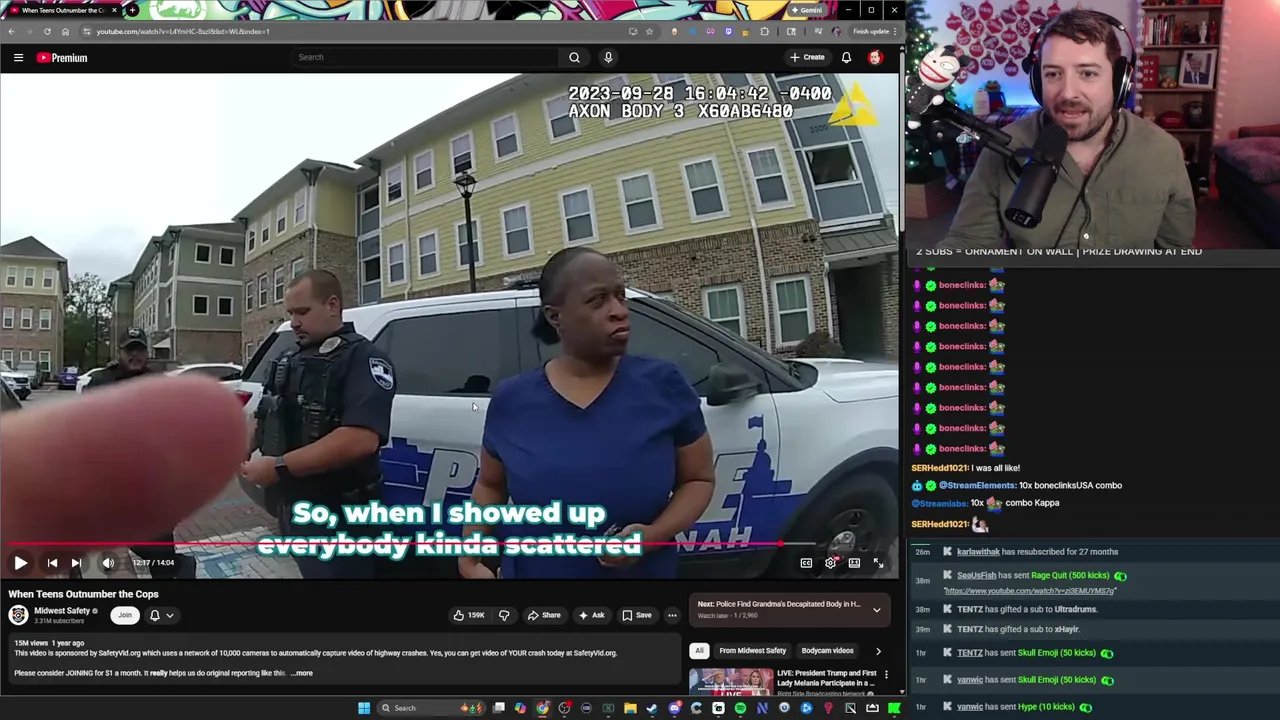Mute the video with the speaker icon
The width and height of the screenshot is (1280, 720).
108,563
